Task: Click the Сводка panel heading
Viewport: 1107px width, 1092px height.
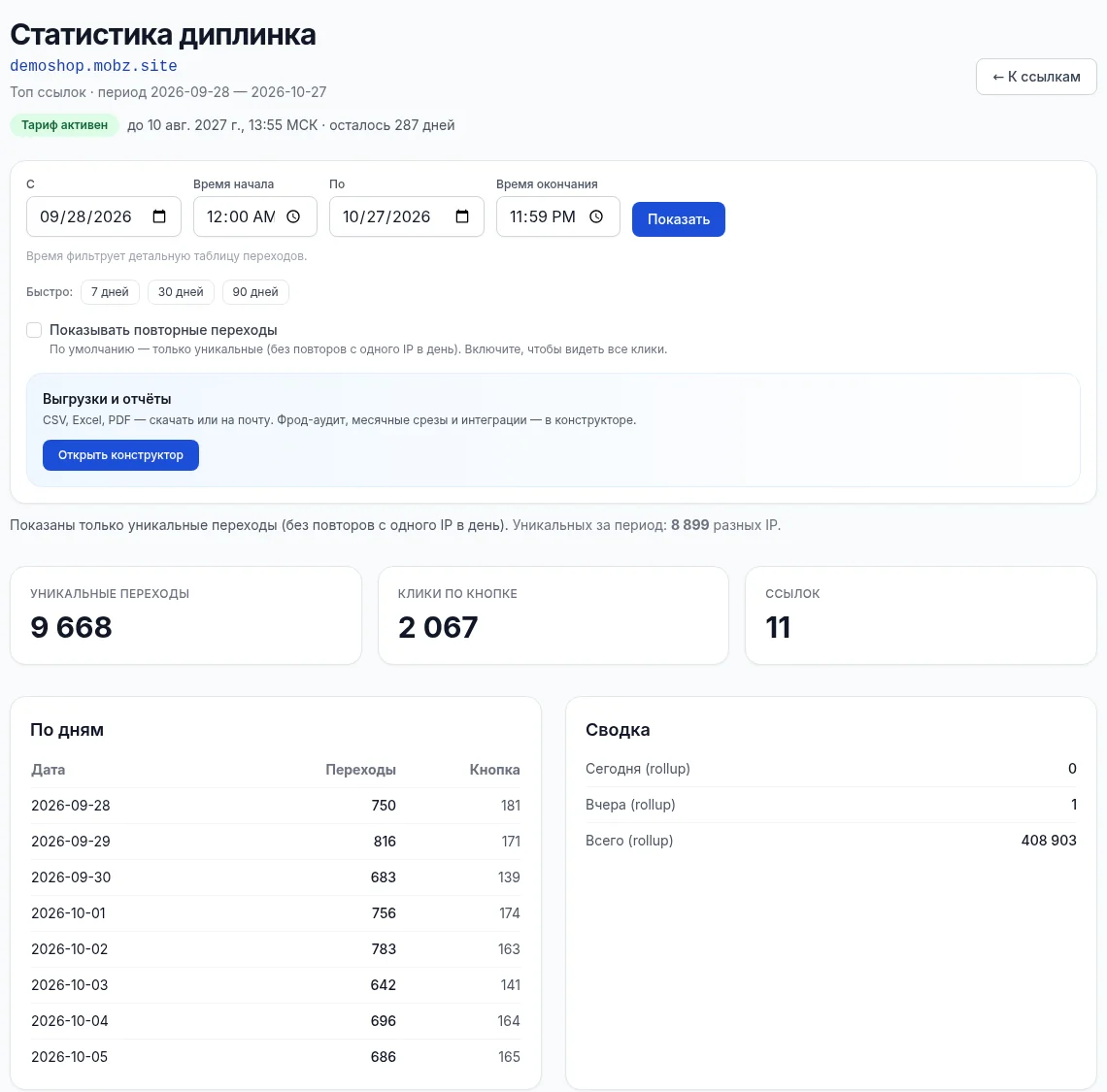Action: coord(618,730)
